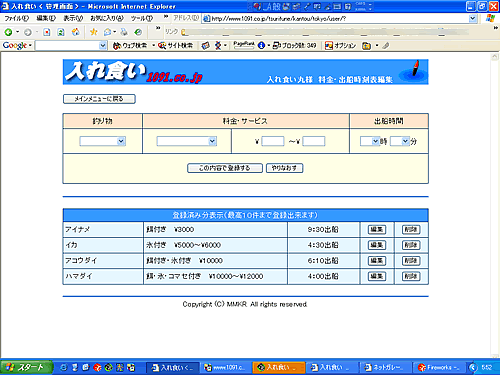The image size is (500, 375).
Task: Click 編集 for the イカ row
Action: [377, 245]
